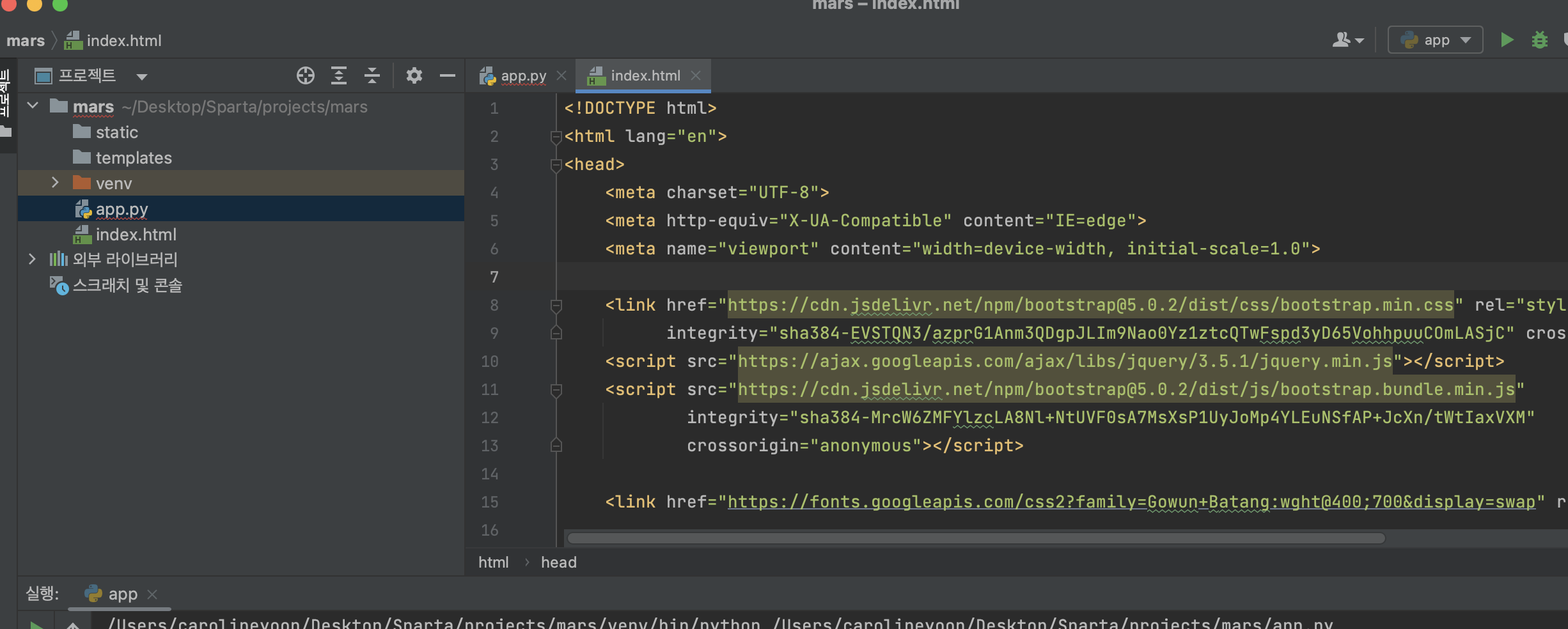Viewport: 1568px width, 629px height.
Task: Click the 'head' breadcrumb below the editor
Action: click(x=558, y=563)
